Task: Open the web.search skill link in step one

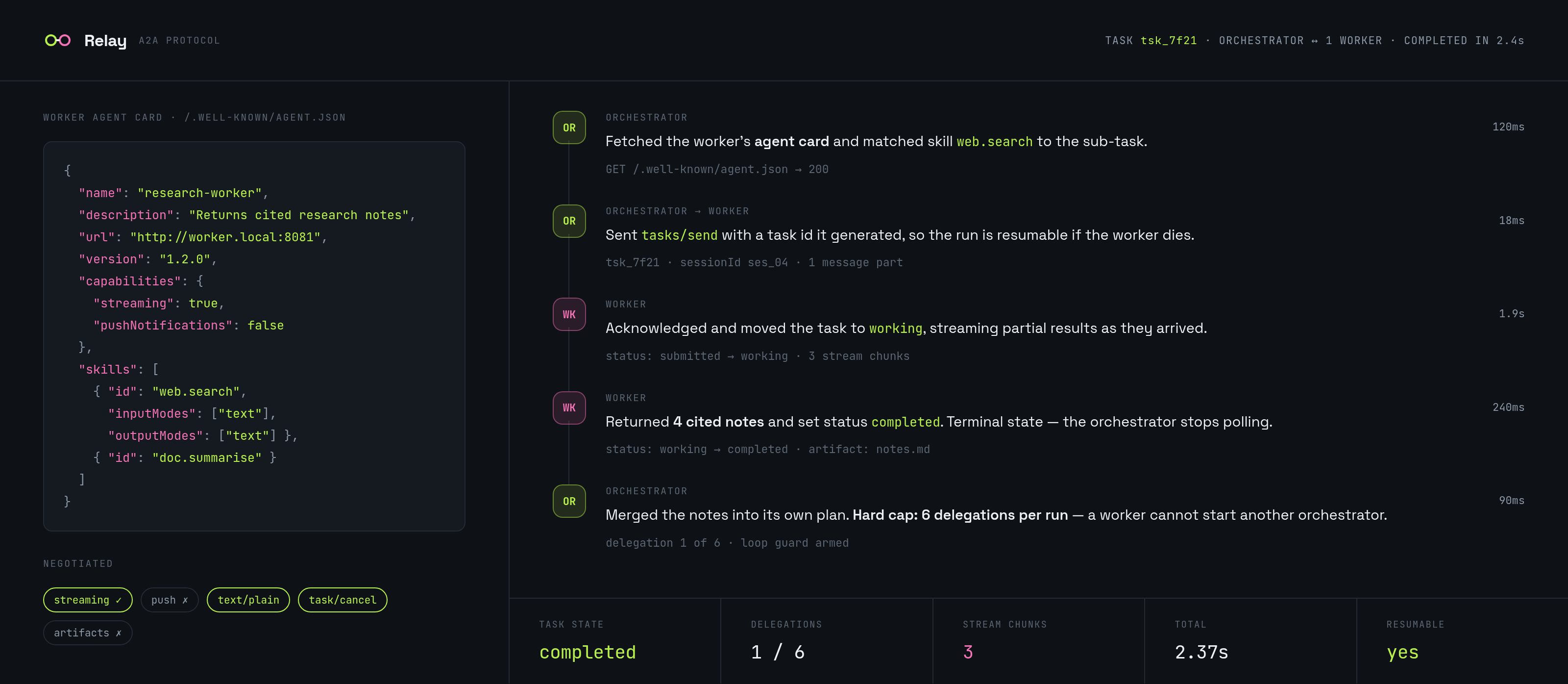Action: pyautogui.click(x=995, y=141)
